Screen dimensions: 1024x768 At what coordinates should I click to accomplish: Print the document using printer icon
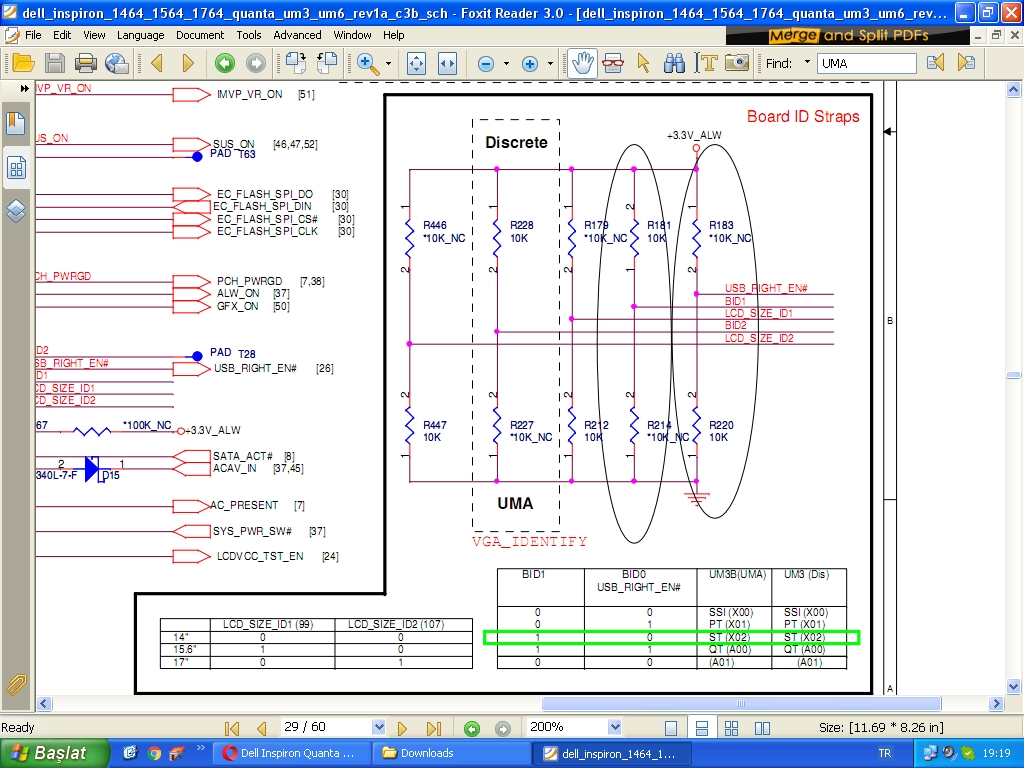(86, 63)
